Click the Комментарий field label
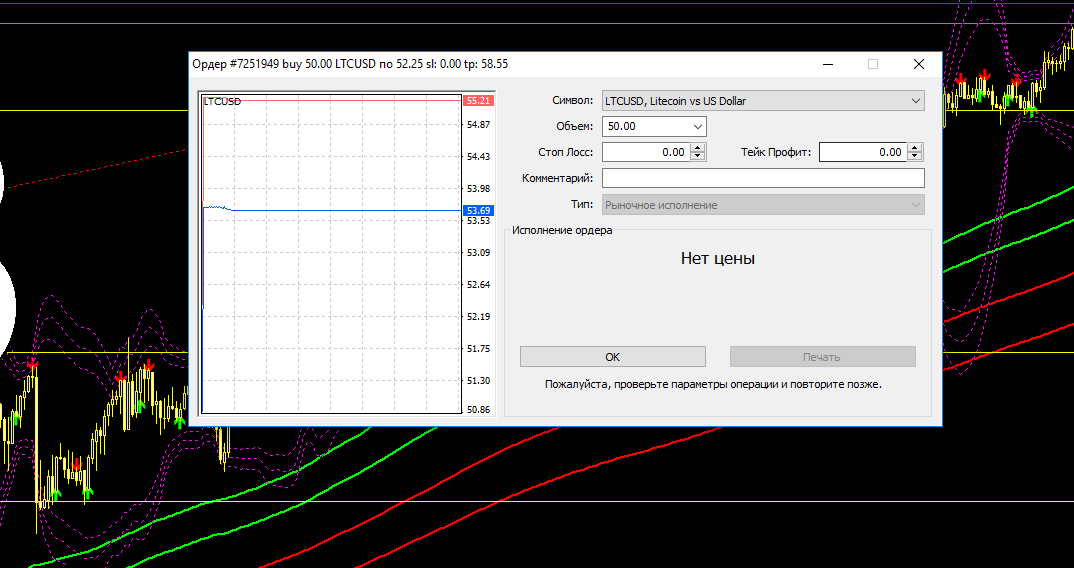The image size is (1074, 568). click(558, 178)
